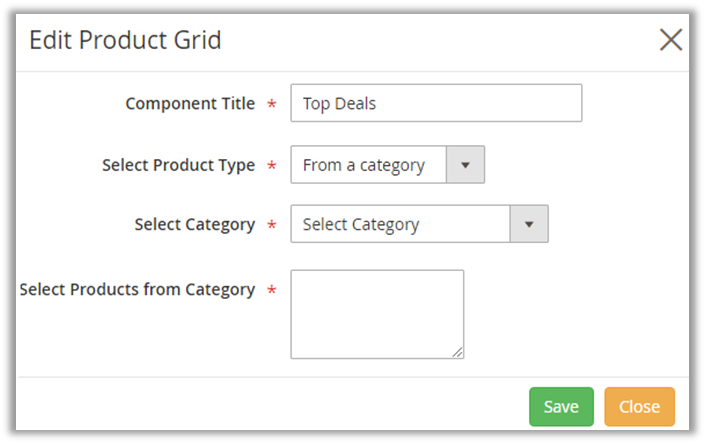The image size is (706, 444).
Task: Click red asterisk beside Select Category
Action: point(272,226)
